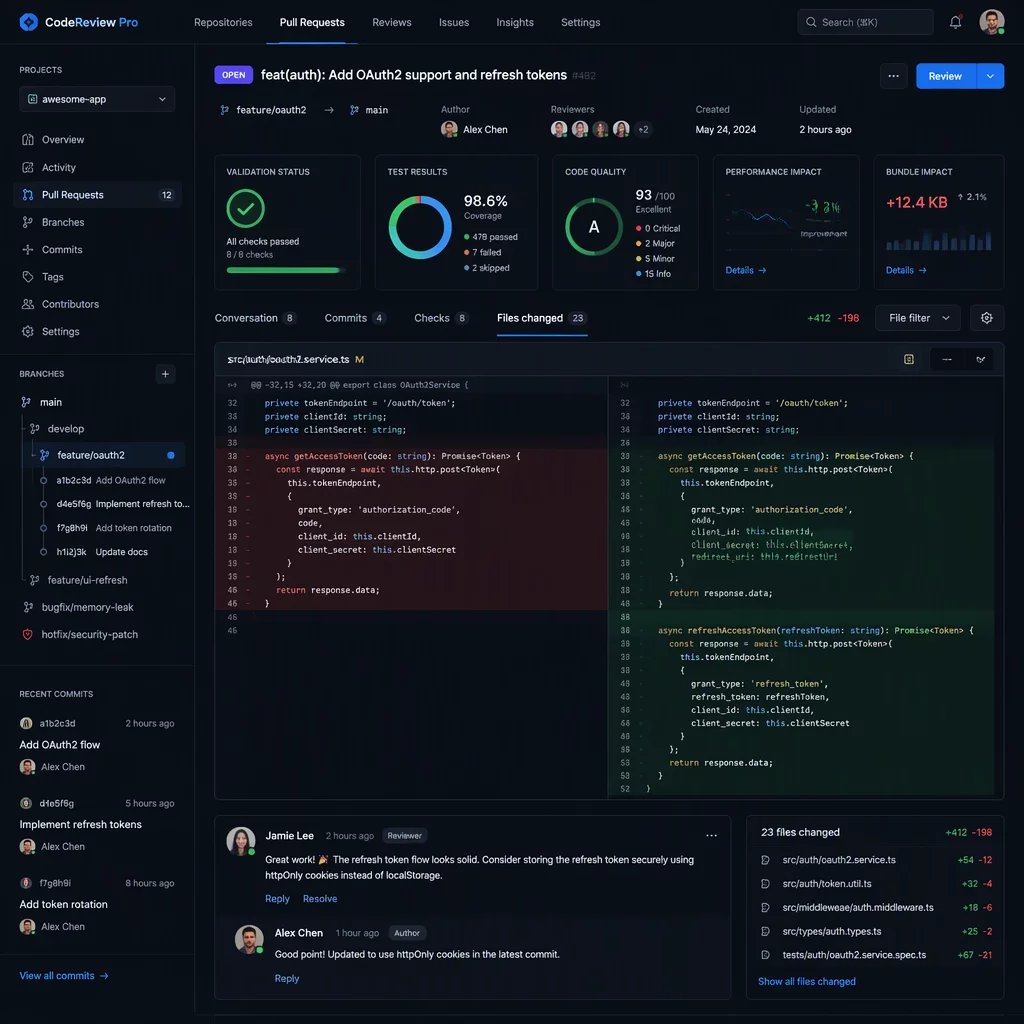The height and width of the screenshot is (1024, 1024).
Task: Expand hidden lines above the diff hunk
Action: (232, 385)
